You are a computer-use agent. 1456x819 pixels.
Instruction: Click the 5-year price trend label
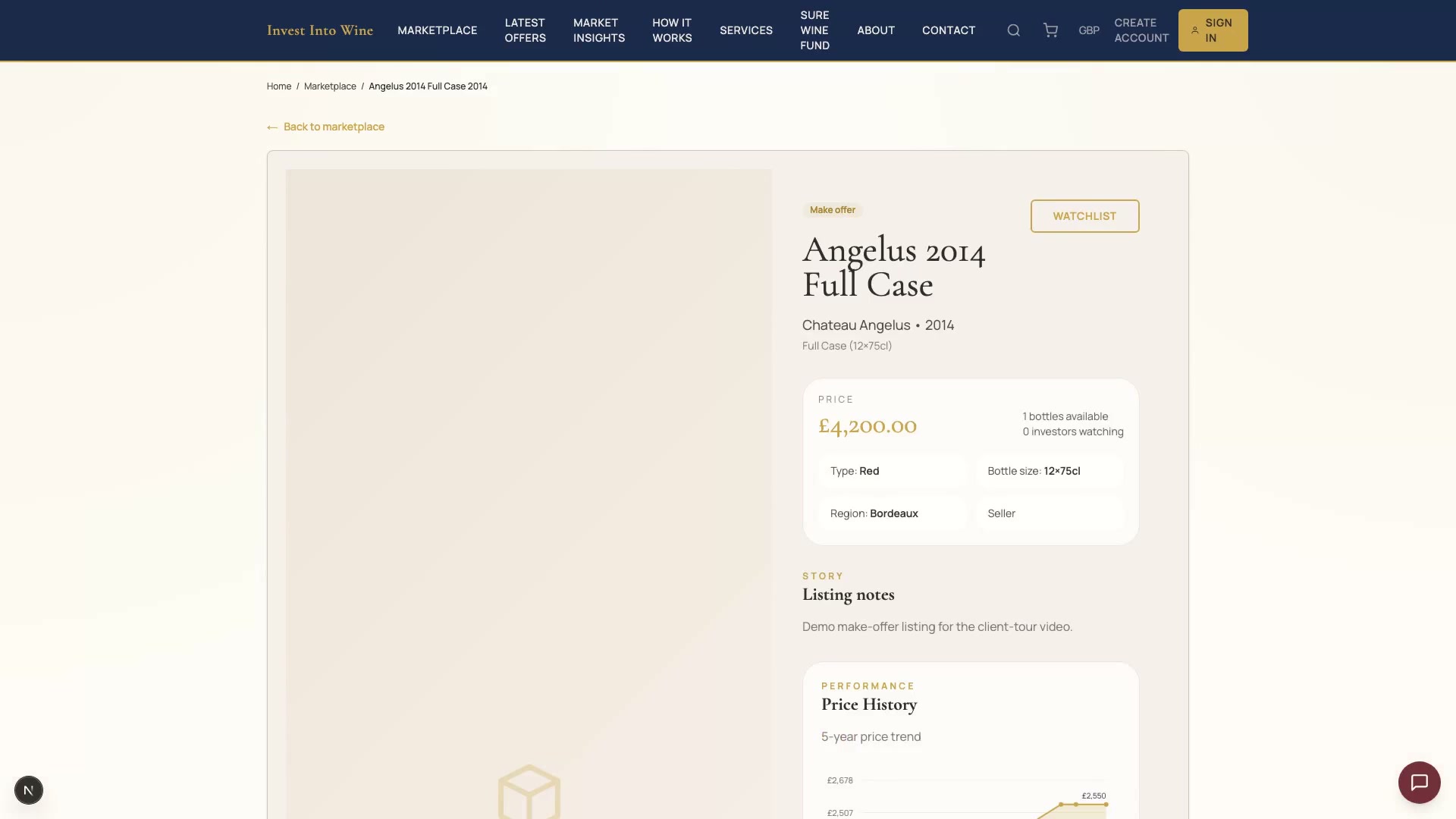871,737
